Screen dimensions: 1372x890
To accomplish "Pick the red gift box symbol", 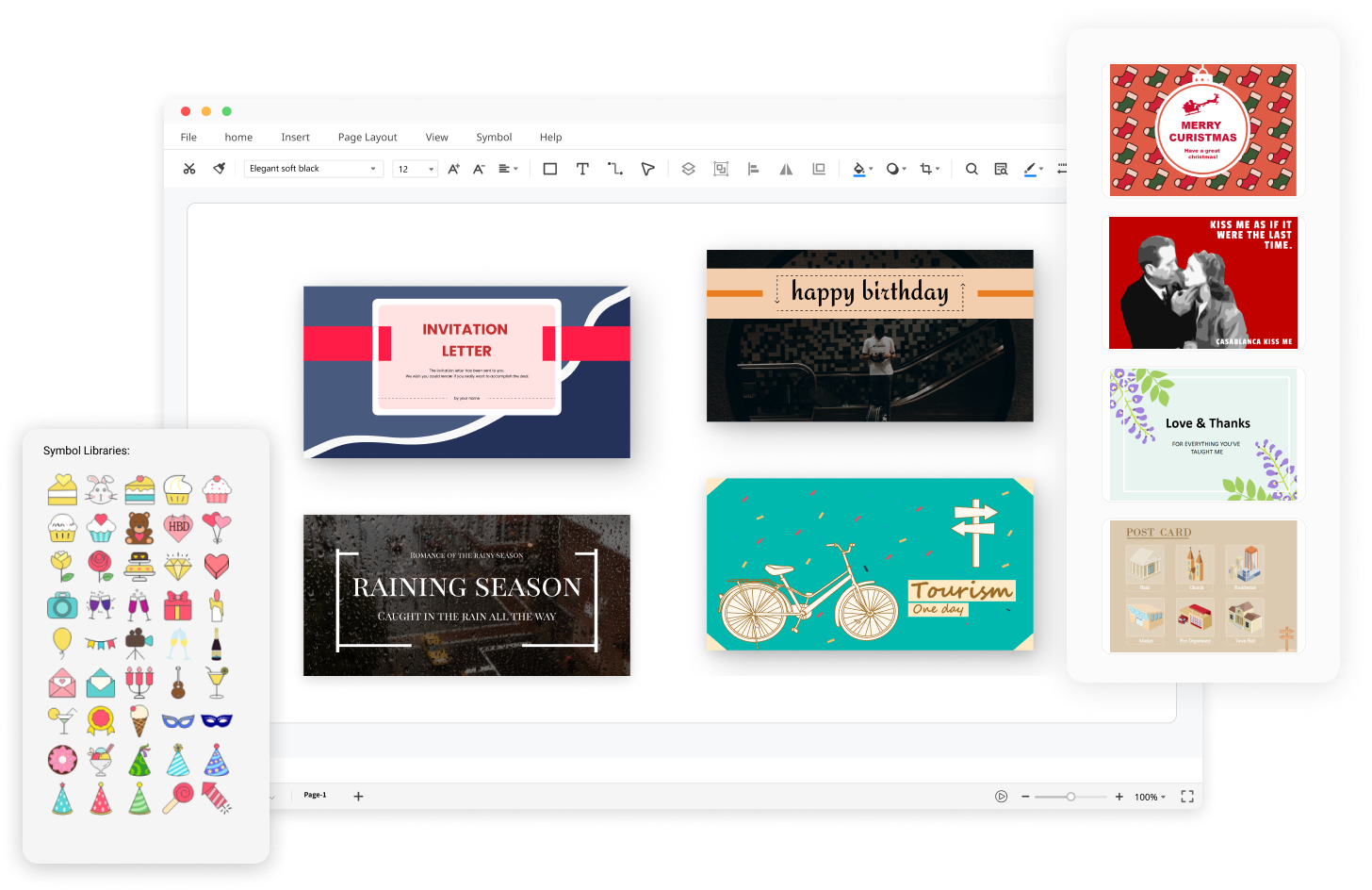I will (x=178, y=605).
